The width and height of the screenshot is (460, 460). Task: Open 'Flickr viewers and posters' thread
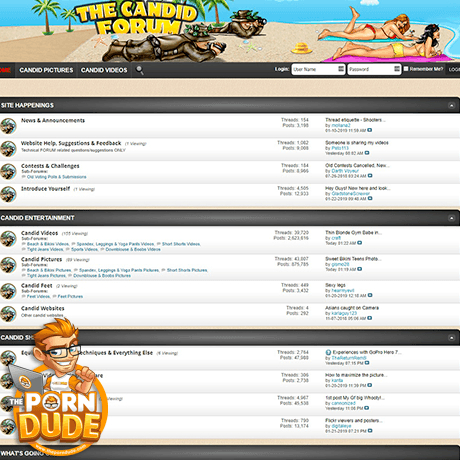click(353, 420)
